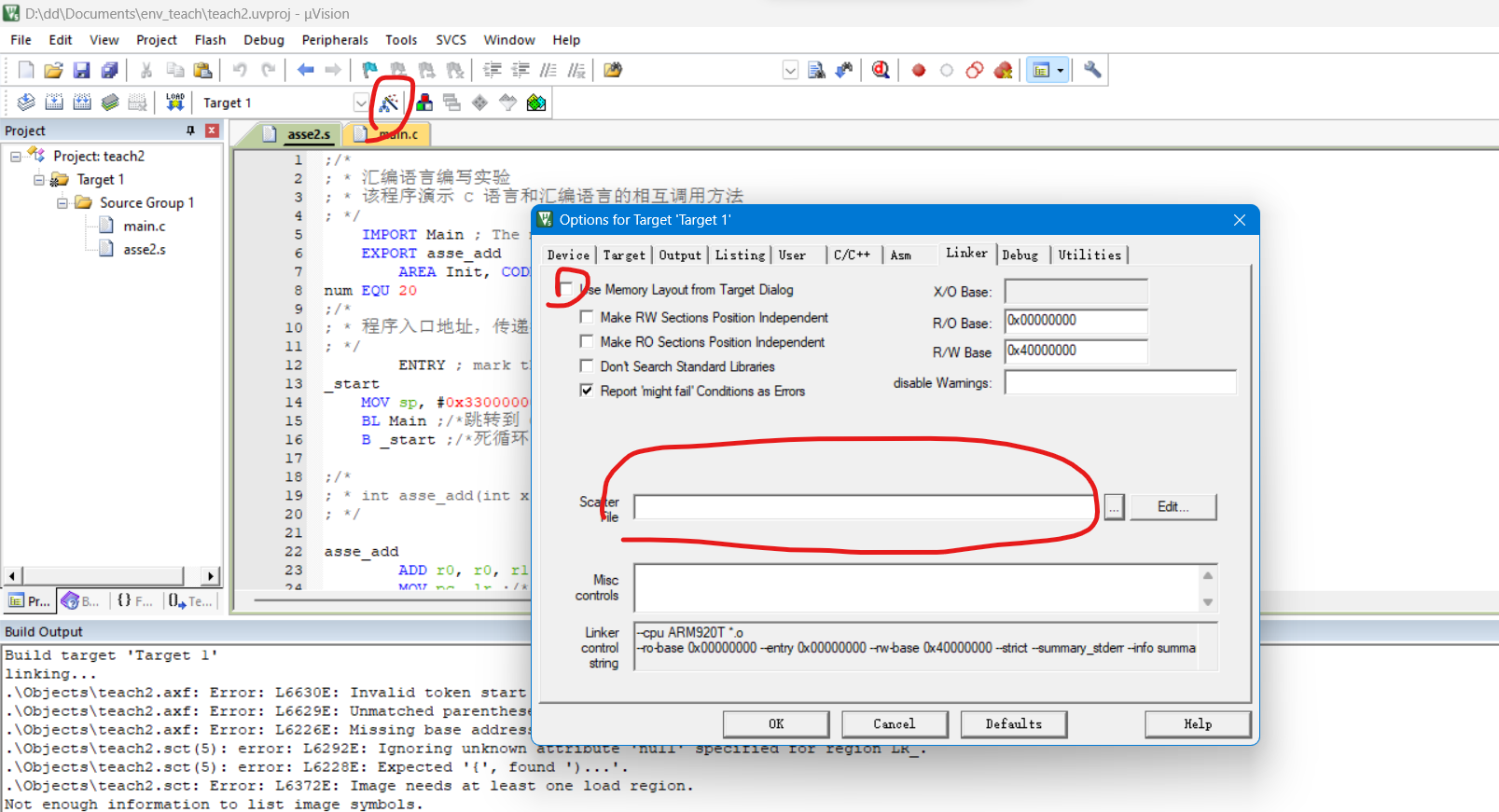Image resolution: width=1499 pixels, height=812 pixels.
Task: Open the Peripherals menu
Action: pos(335,40)
